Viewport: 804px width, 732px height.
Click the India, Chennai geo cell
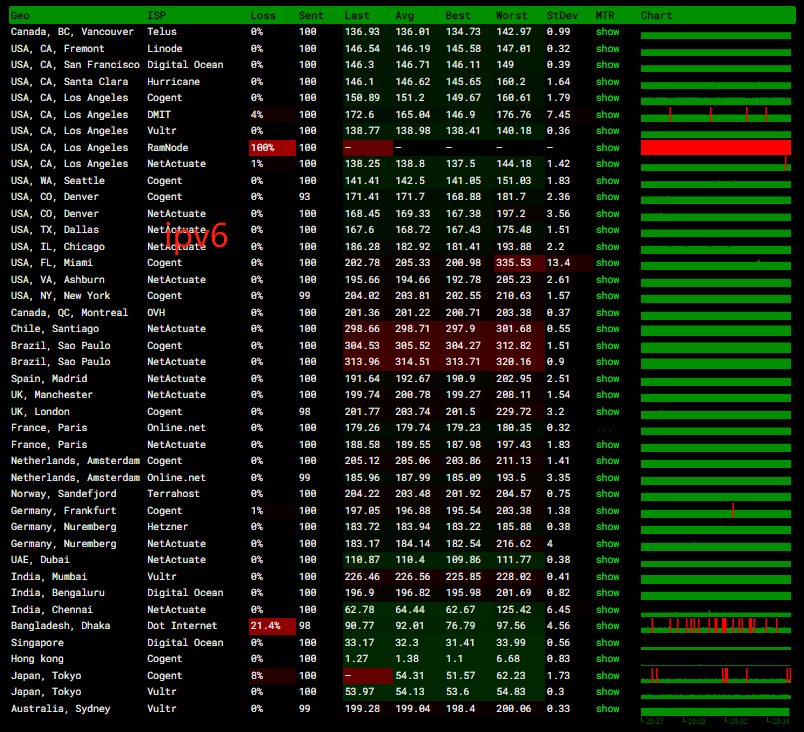coord(52,609)
